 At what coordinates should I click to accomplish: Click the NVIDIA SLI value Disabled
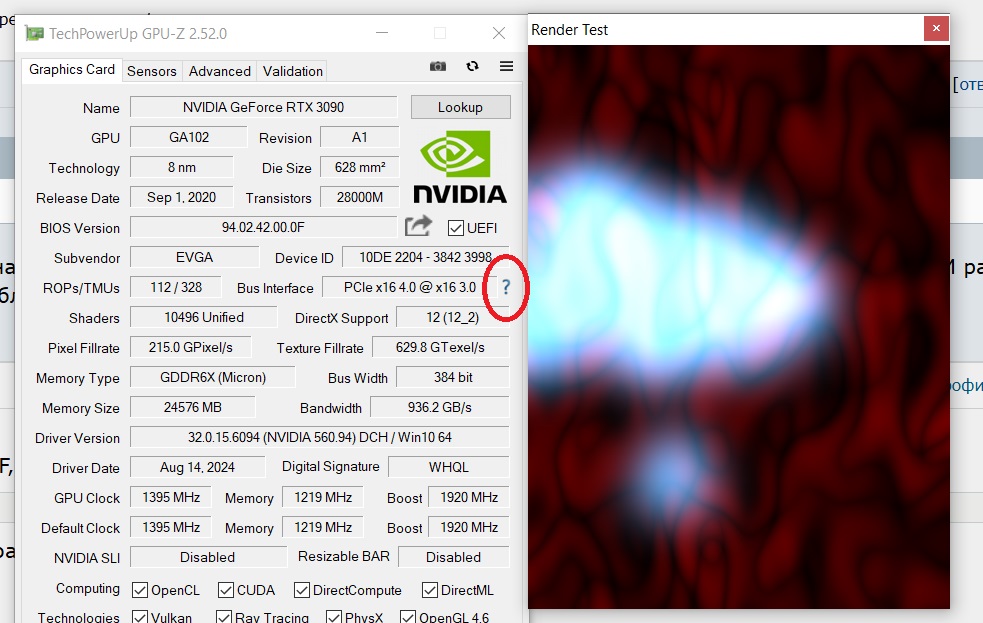208,557
